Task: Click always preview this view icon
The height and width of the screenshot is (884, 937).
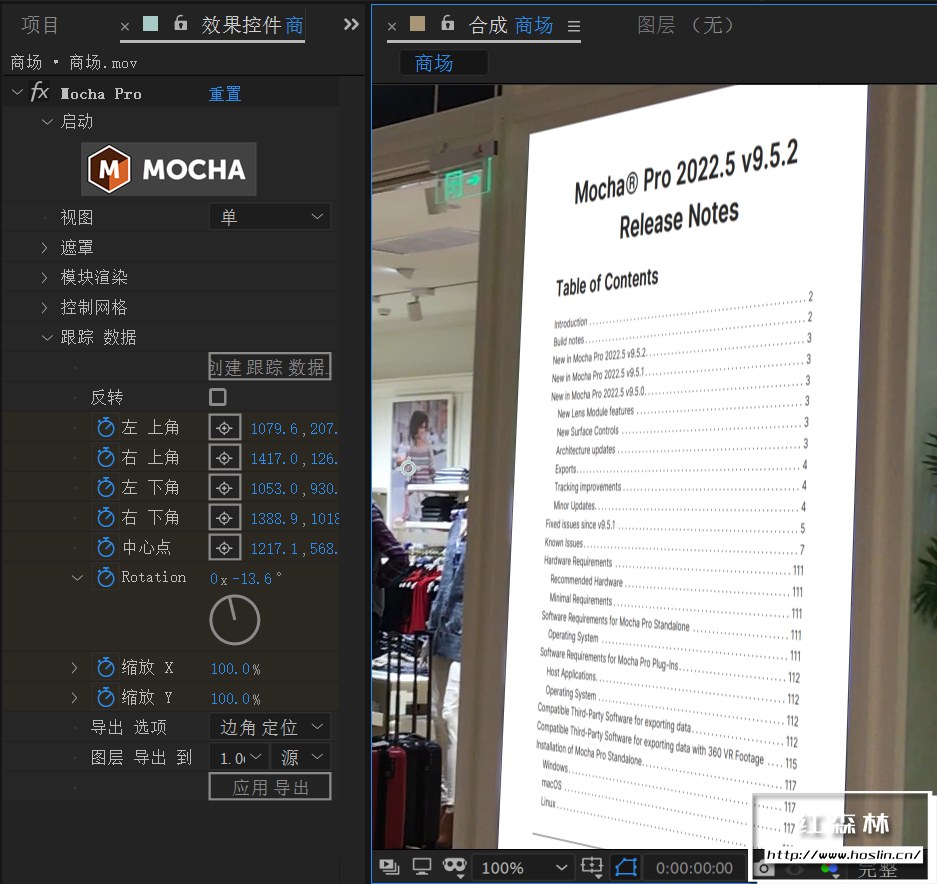Action: (390, 867)
